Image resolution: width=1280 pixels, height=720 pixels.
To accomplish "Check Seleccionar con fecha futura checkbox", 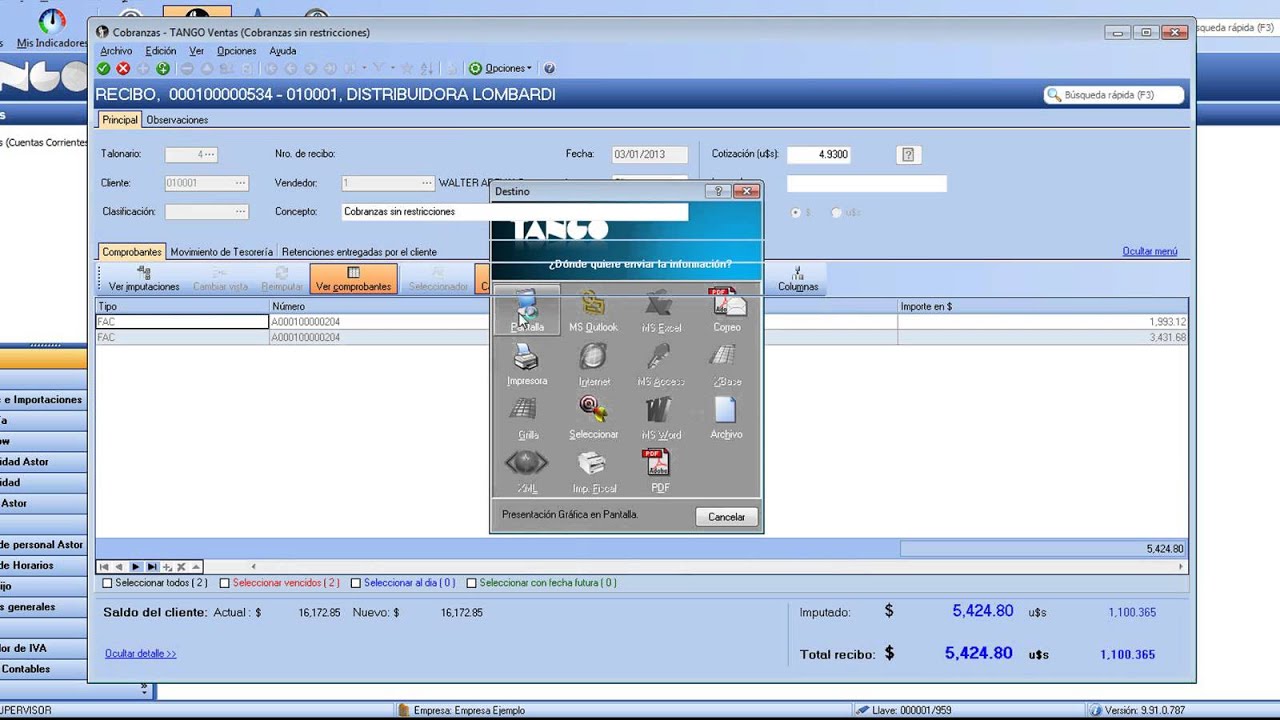I will [472, 583].
